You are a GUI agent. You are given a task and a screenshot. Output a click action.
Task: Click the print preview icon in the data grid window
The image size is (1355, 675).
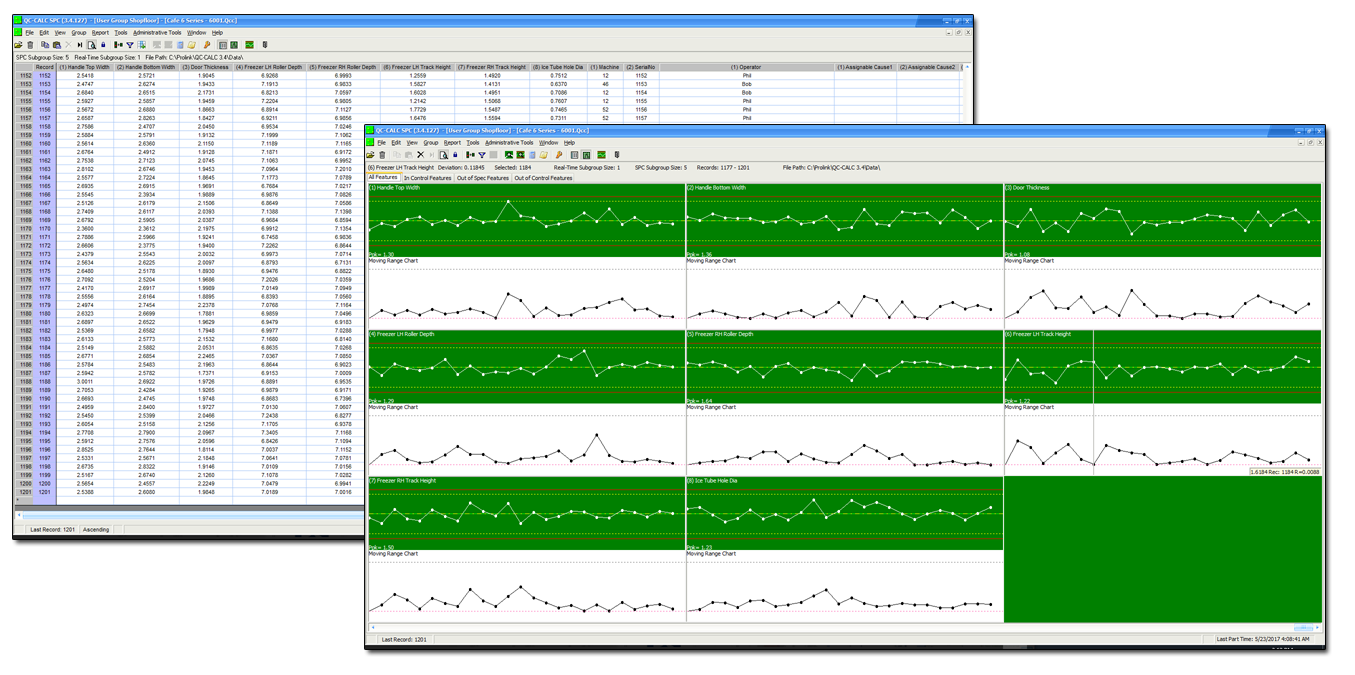91,44
